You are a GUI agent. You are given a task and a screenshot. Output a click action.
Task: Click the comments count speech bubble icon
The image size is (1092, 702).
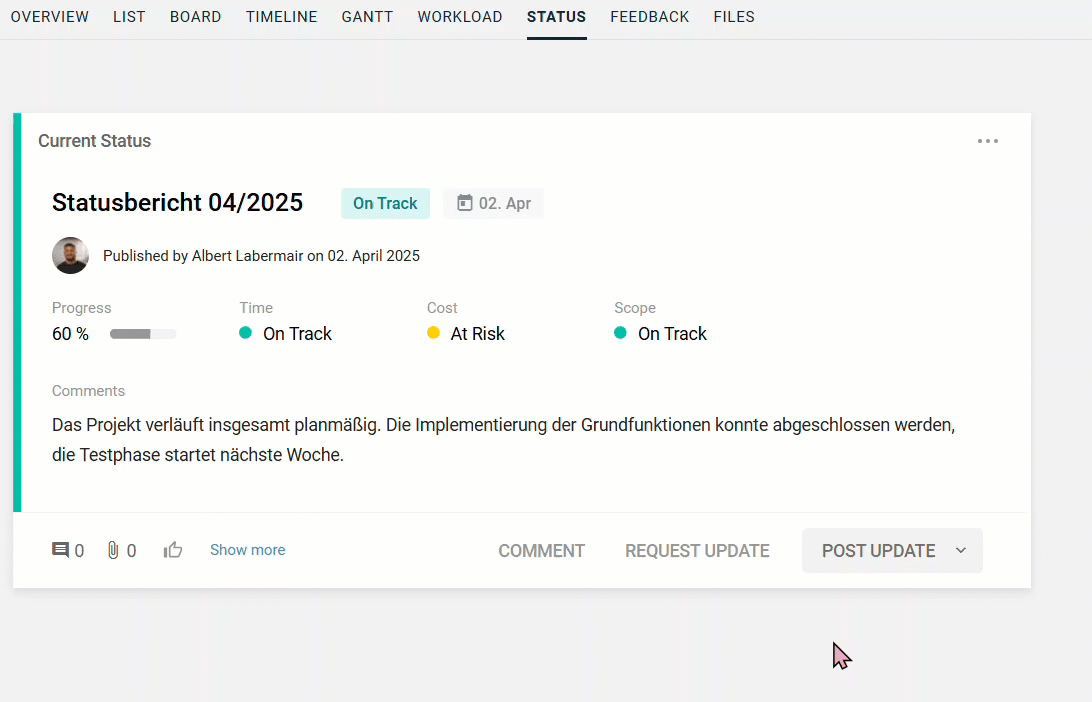click(61, 550)
